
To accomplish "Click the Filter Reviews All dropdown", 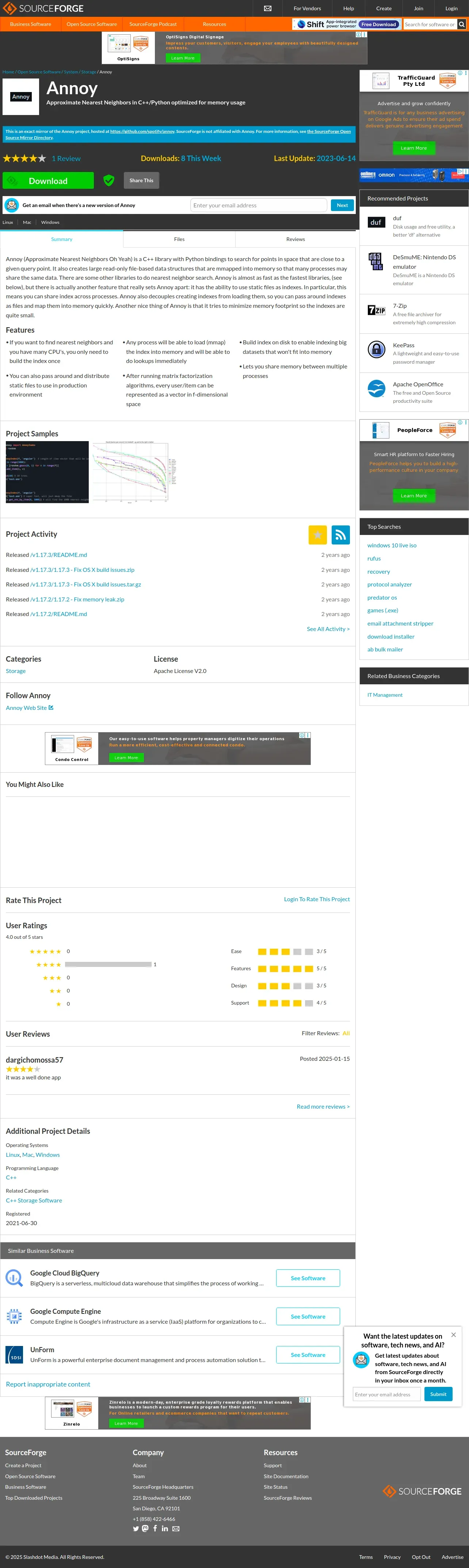I will point(346,1033).
